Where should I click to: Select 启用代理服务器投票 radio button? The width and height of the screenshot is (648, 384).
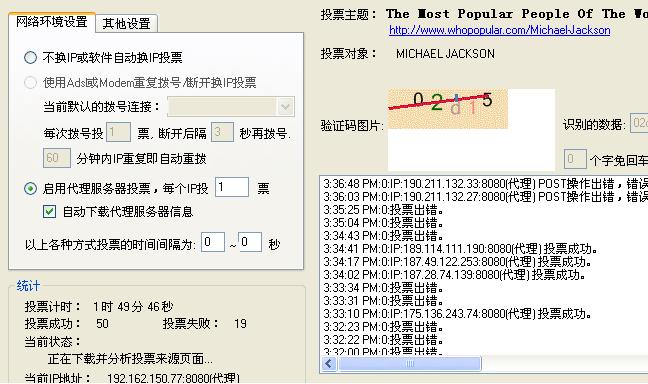(x=30, y=188)
